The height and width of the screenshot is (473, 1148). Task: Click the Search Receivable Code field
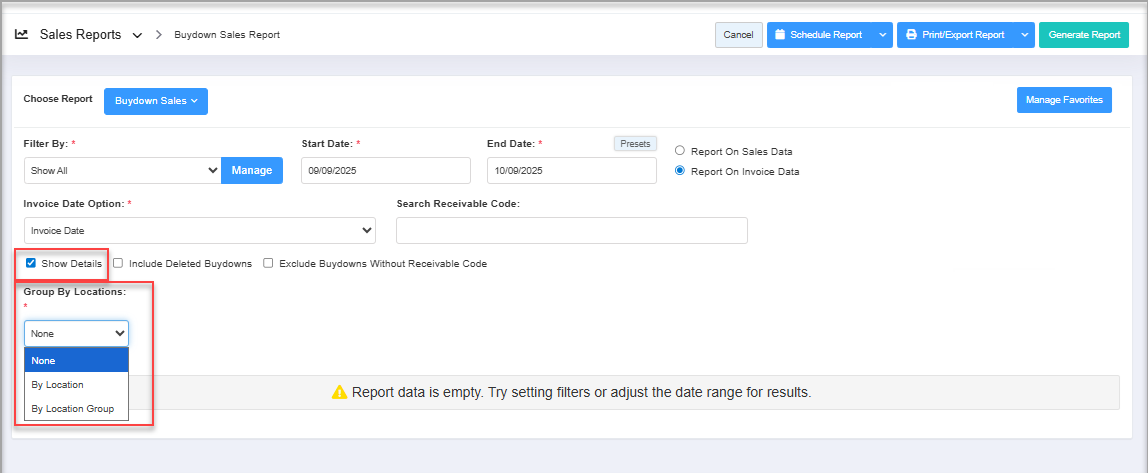point(571,231)
